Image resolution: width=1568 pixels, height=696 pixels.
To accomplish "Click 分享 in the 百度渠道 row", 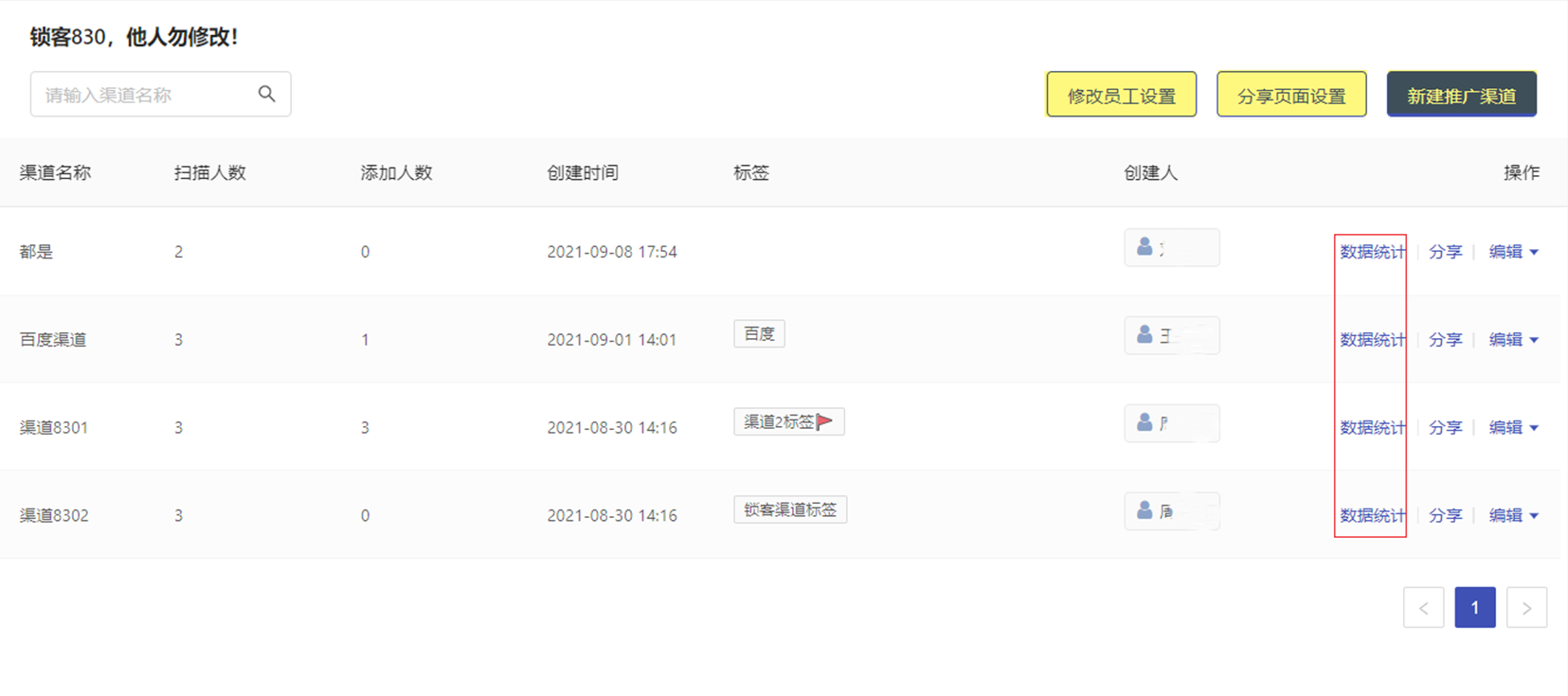I will pyautogui.click(x=1445, y=340).
